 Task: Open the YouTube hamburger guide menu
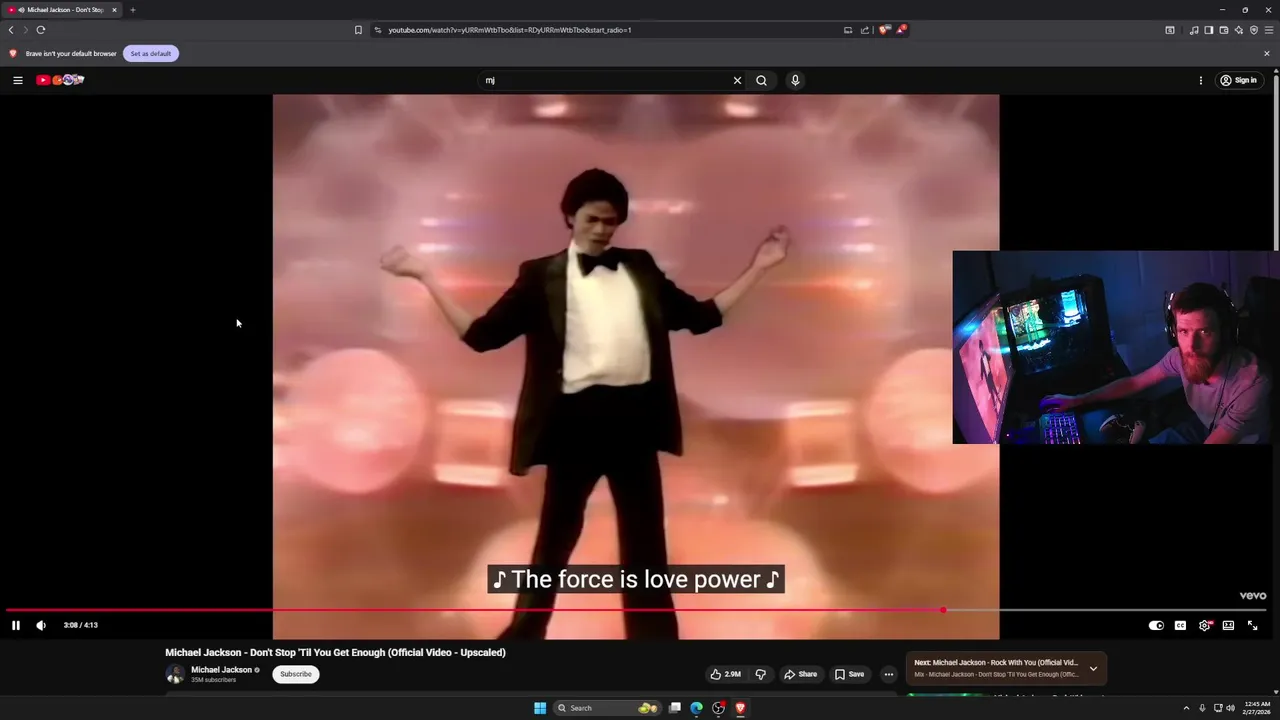pyautogui.click(x=17, y=80)
